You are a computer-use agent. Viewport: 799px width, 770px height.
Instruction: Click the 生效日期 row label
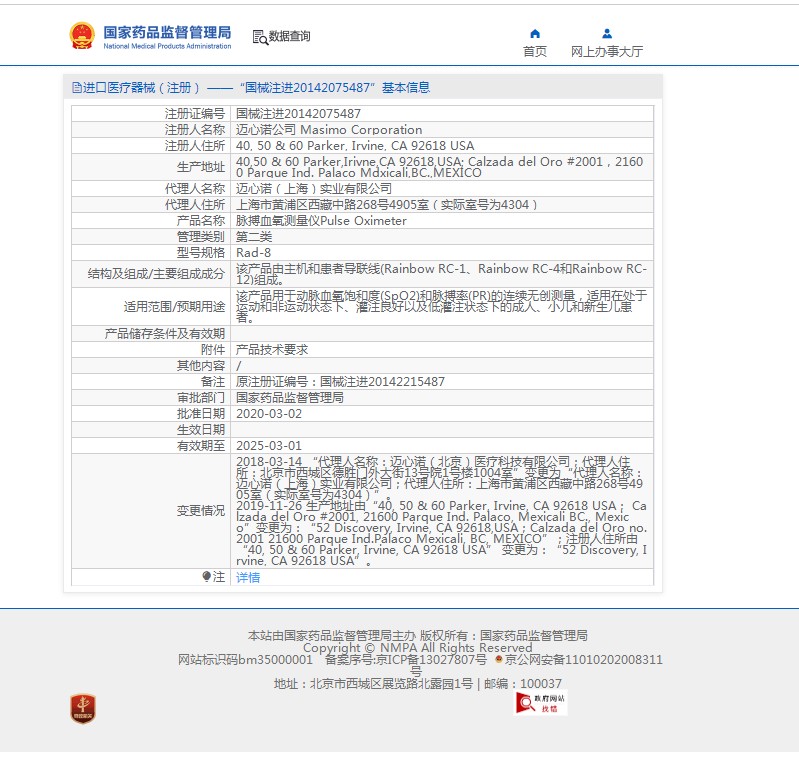tap(201, 430)
